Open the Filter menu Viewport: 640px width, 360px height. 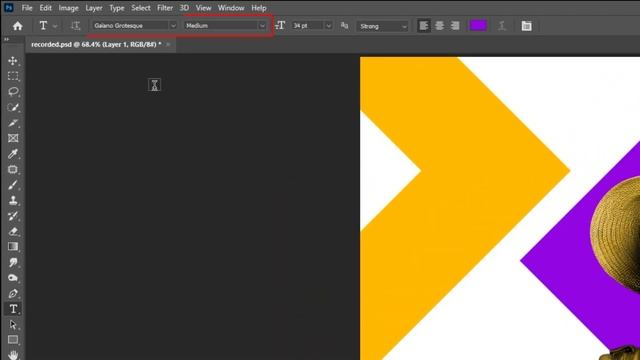pos(165,8)
